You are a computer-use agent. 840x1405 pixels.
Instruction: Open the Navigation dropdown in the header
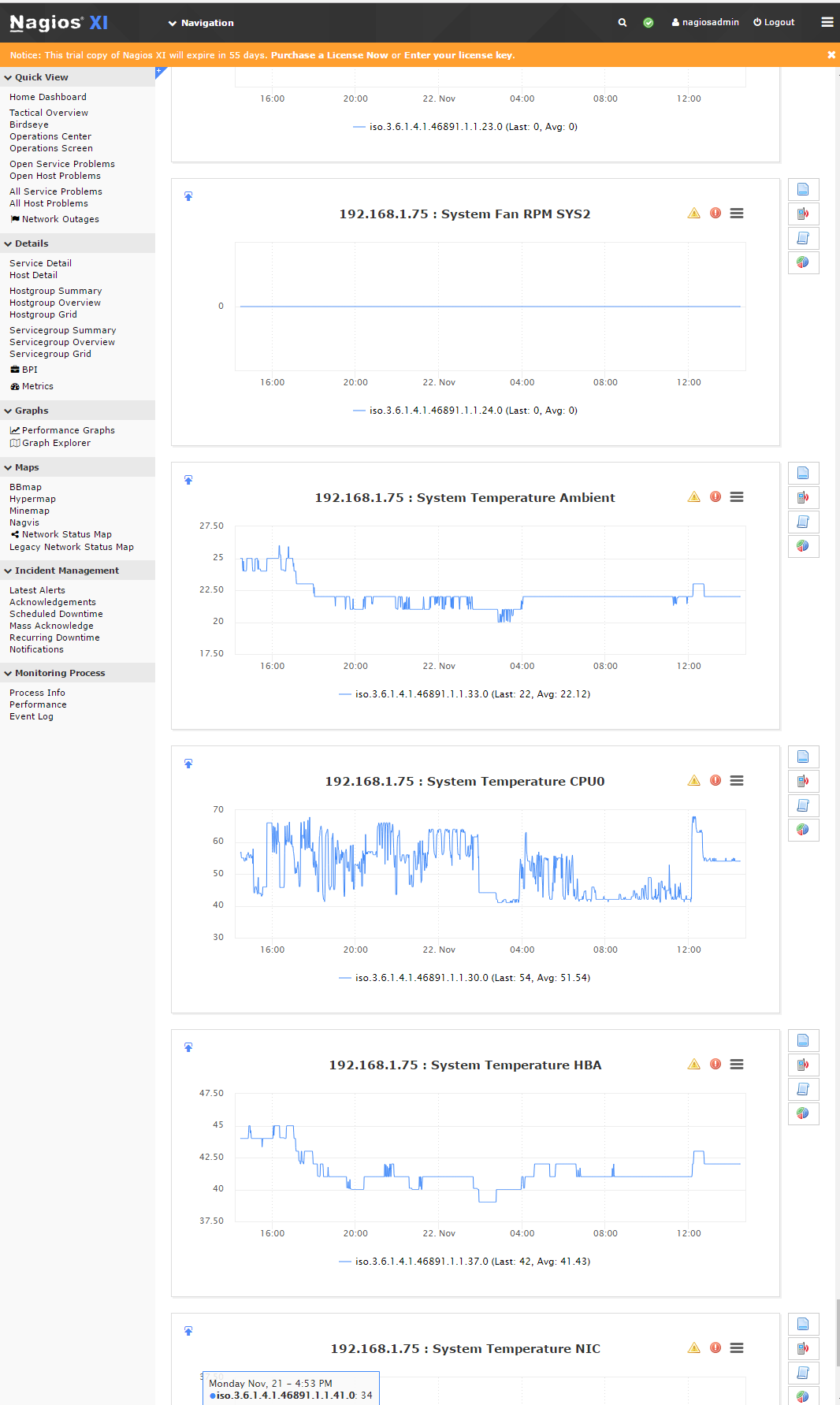pos(201,23)
